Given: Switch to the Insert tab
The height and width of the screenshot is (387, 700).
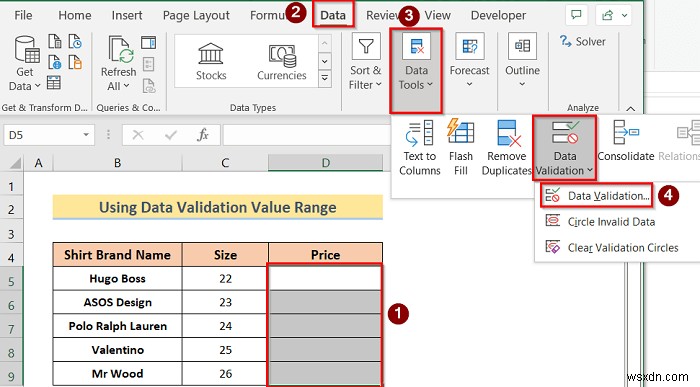Looking at the screenshot, I should pos(127,15).
